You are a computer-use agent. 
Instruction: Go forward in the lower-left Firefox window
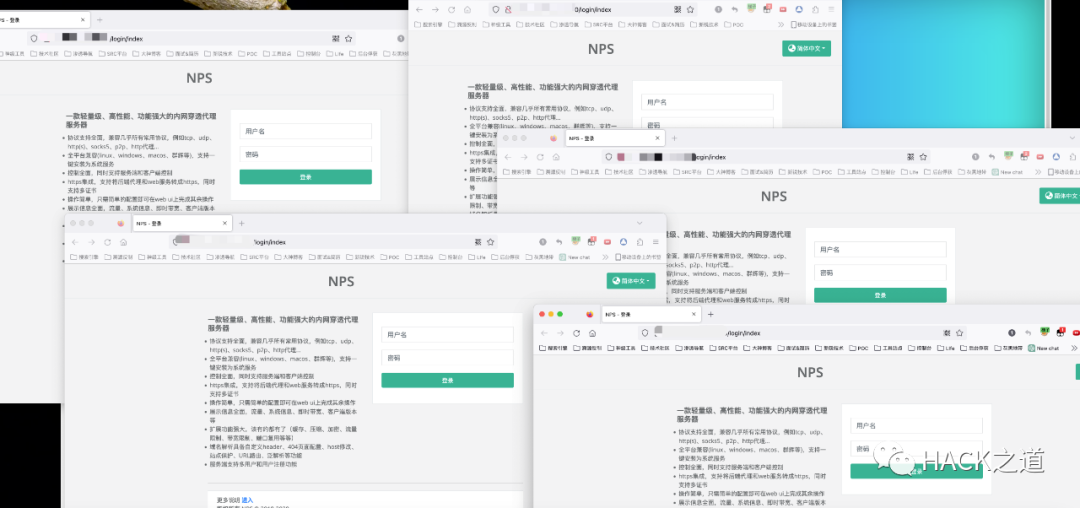pos(91,242)
